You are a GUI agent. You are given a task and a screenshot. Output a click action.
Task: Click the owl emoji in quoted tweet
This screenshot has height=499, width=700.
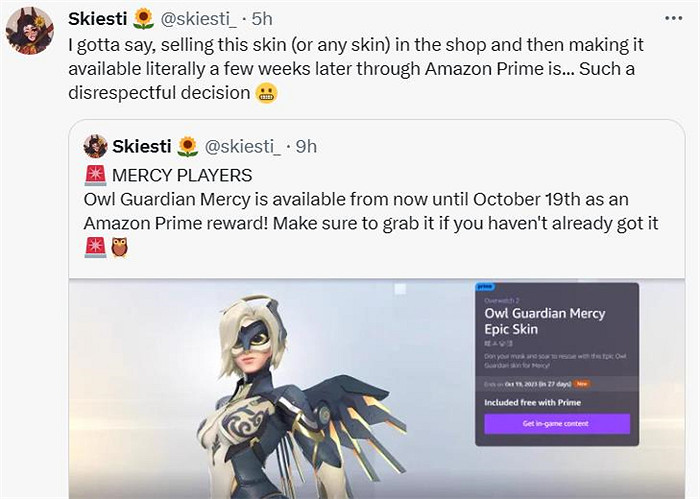point(120,247)
